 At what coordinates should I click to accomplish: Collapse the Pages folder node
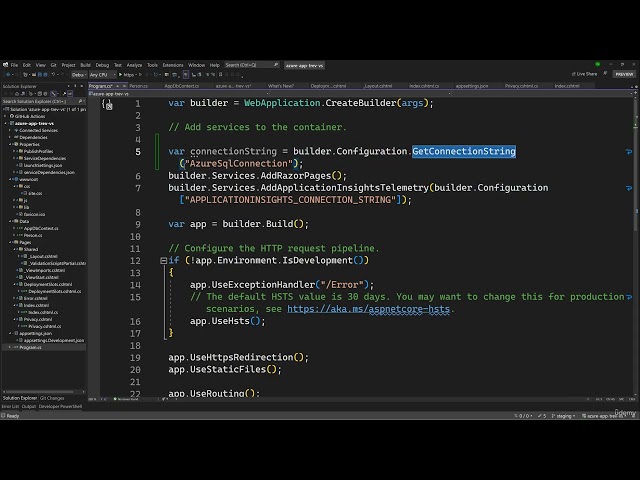pyautogui.click(x=10, y=242)
